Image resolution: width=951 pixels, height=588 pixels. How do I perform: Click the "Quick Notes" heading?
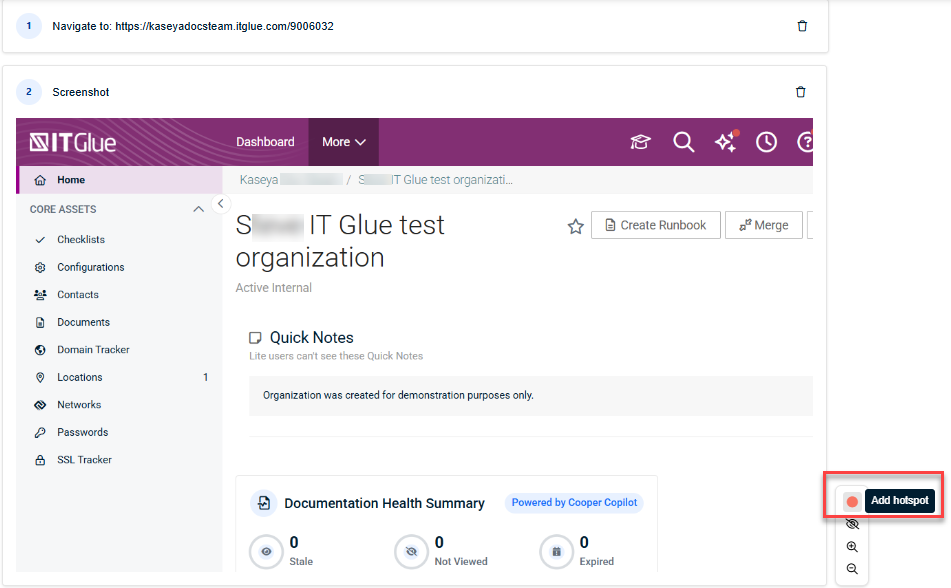(x=312, y=337)
